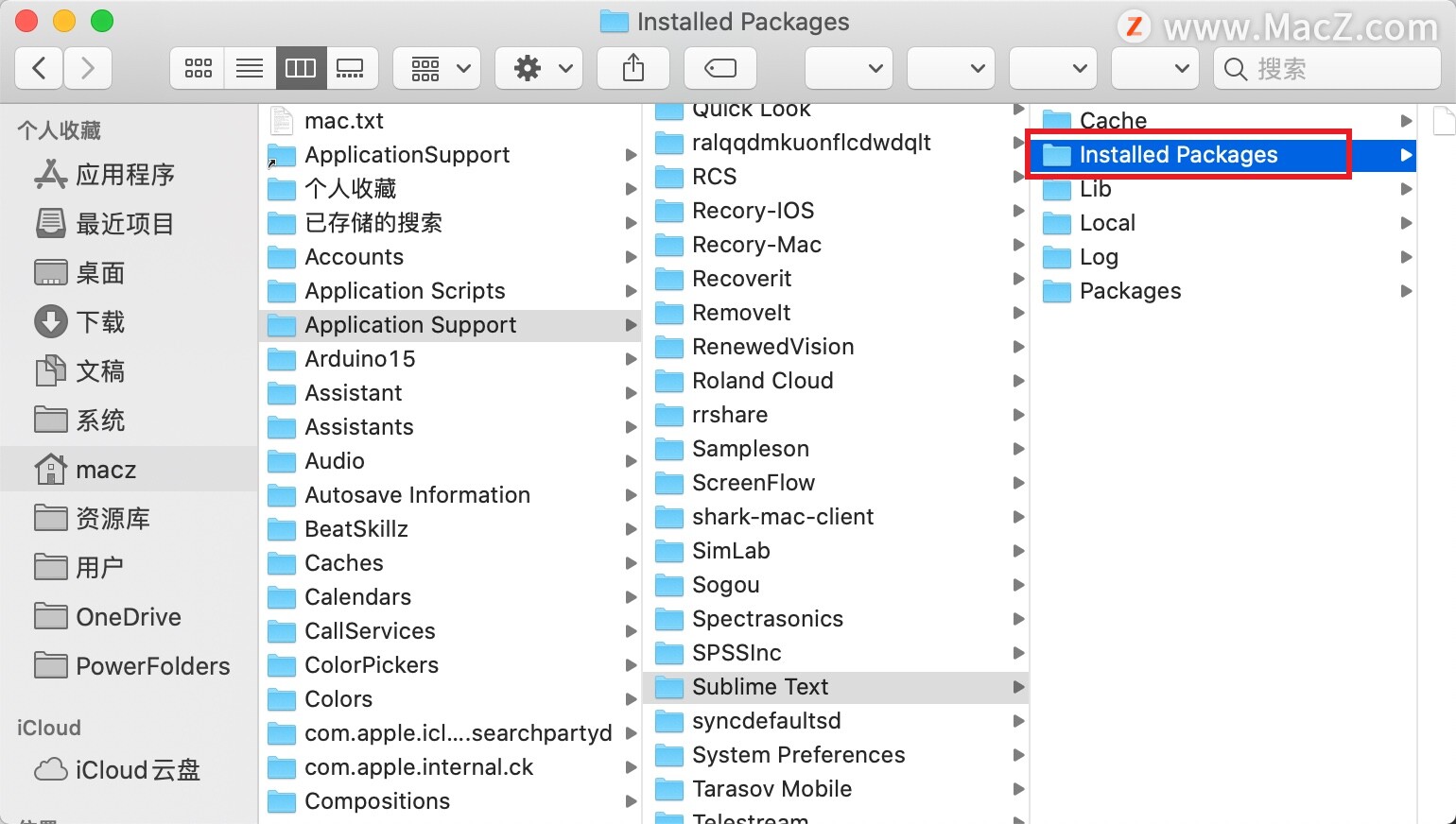This screenshot has height=824, width=1456.
Task: Select the com.apple.internal.ck folder
Action: pyautogui.click(x=450, y=767)
